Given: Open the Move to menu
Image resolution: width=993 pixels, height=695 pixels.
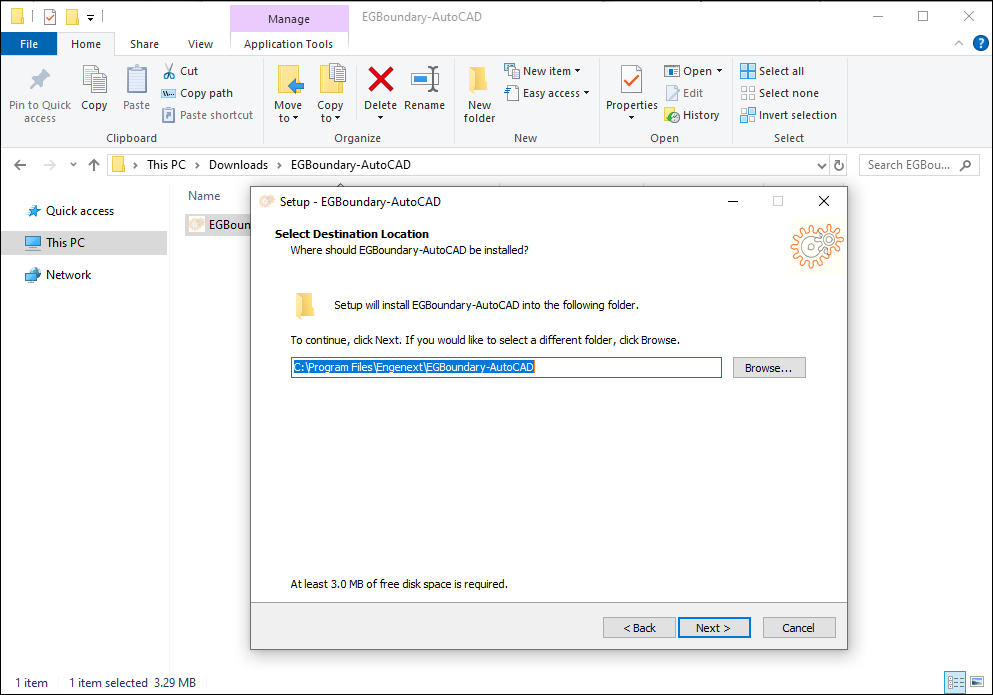Looking at the screenshot, I should (x=288, y=94).
